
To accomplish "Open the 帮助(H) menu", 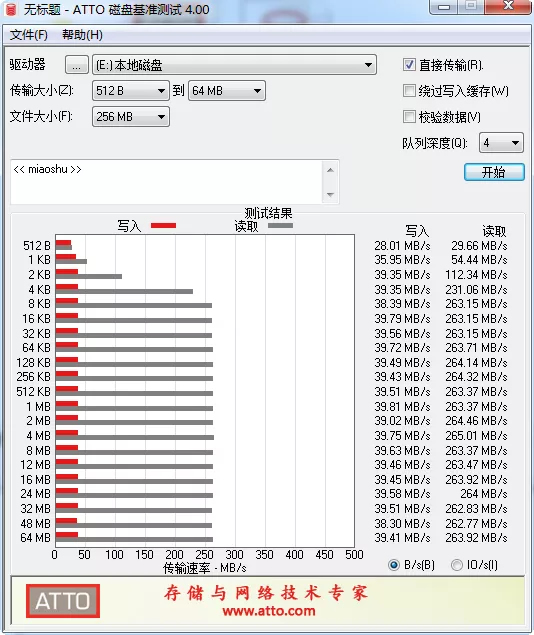I will coord(82,35).
